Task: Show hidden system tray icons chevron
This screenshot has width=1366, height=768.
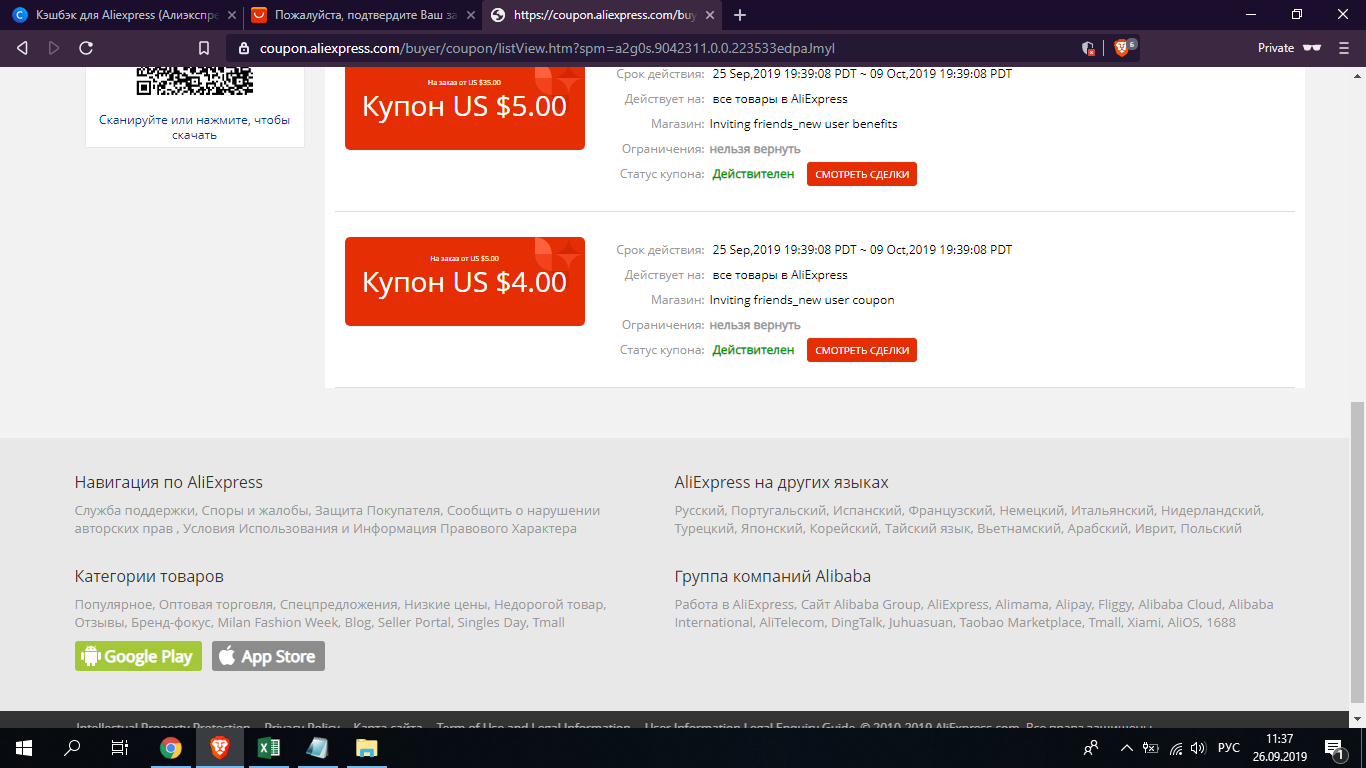Action: 1127,748
